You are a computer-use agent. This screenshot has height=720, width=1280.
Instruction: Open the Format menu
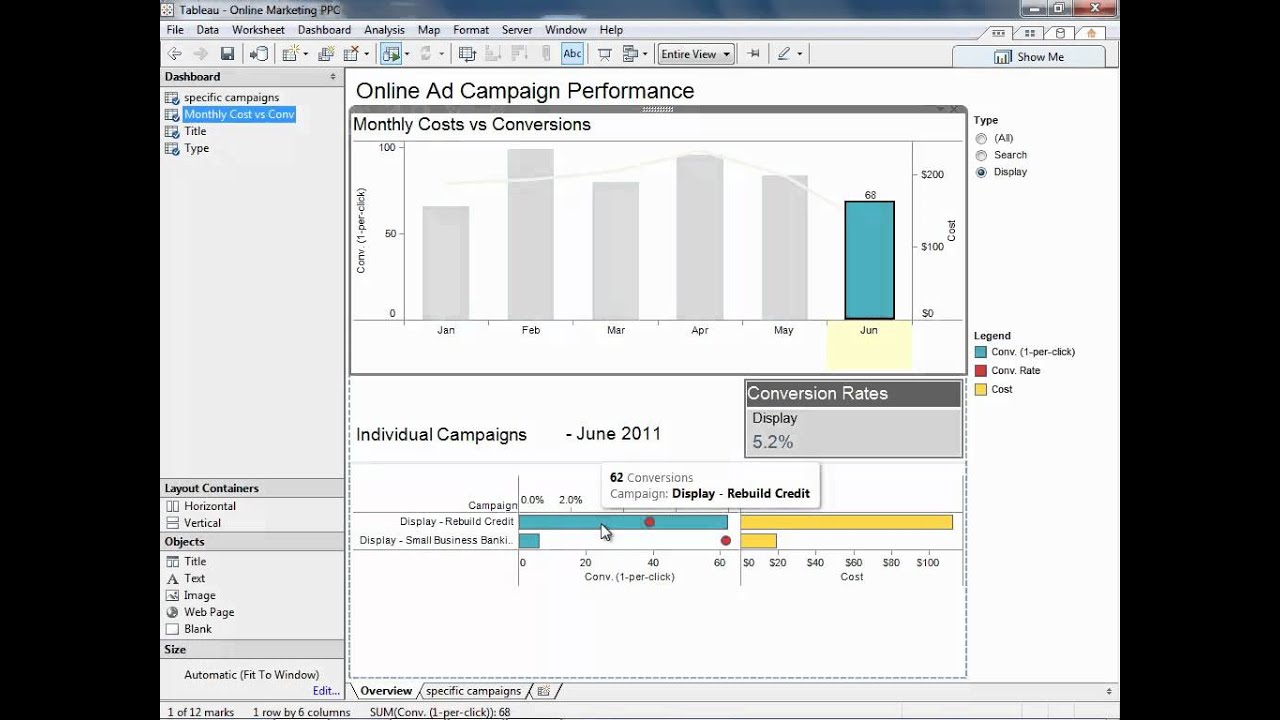471,30
